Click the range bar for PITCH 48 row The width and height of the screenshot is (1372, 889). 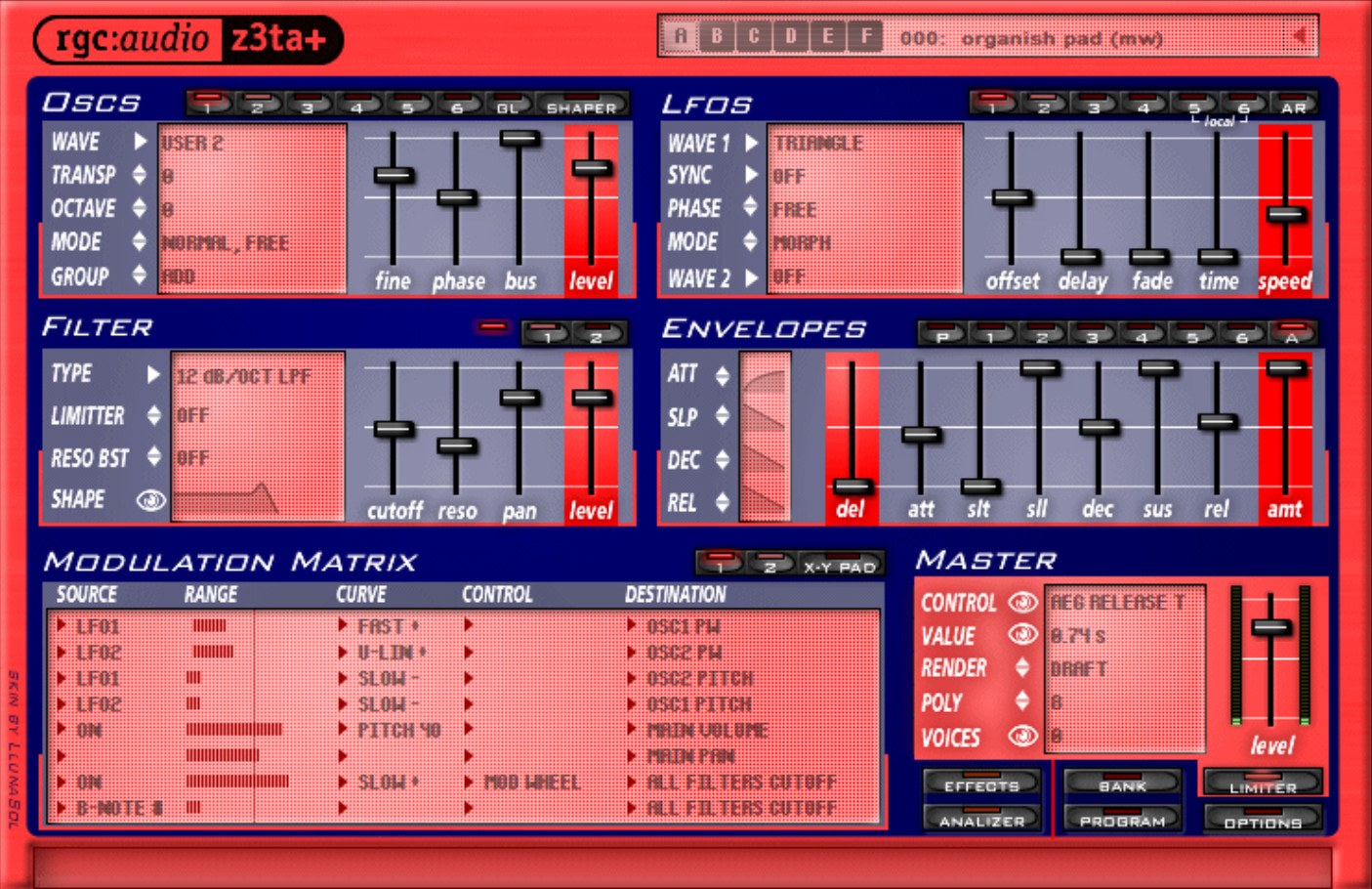(234, 730)
